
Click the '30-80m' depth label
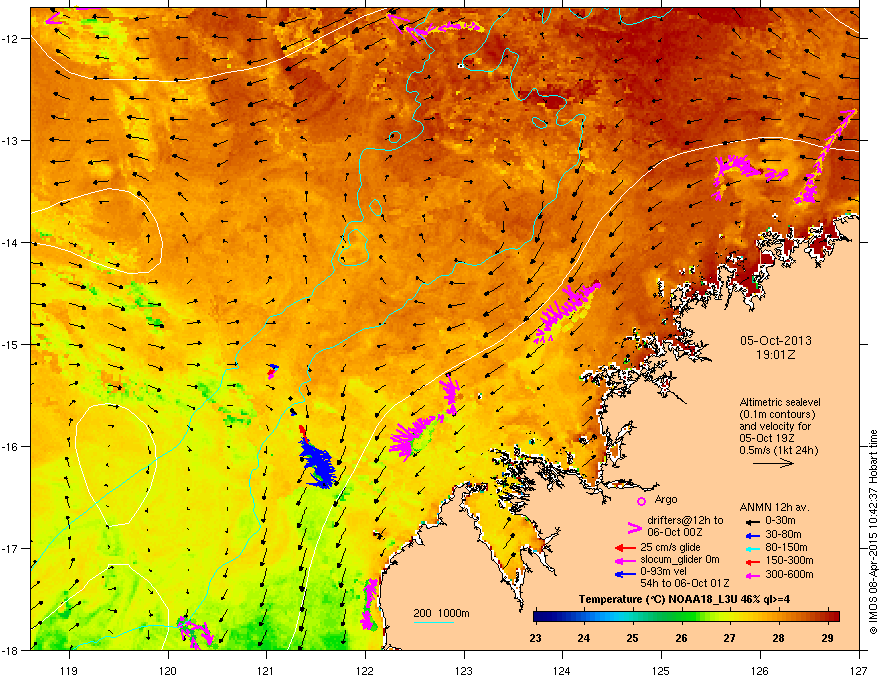point(783,534)
